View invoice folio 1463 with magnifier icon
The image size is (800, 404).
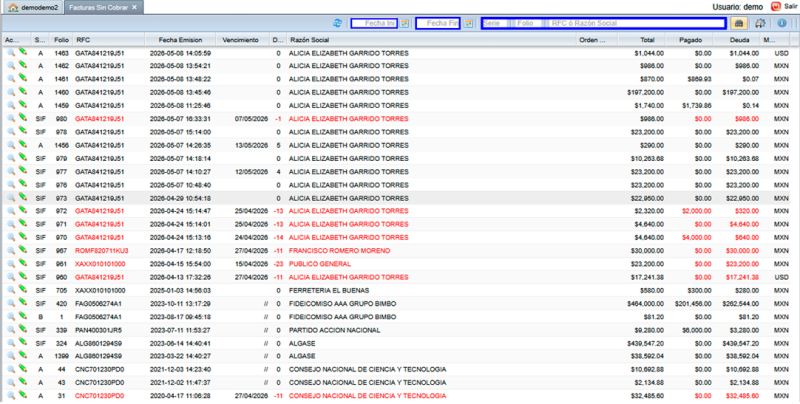pyautogui.click(x=11, y=52)
